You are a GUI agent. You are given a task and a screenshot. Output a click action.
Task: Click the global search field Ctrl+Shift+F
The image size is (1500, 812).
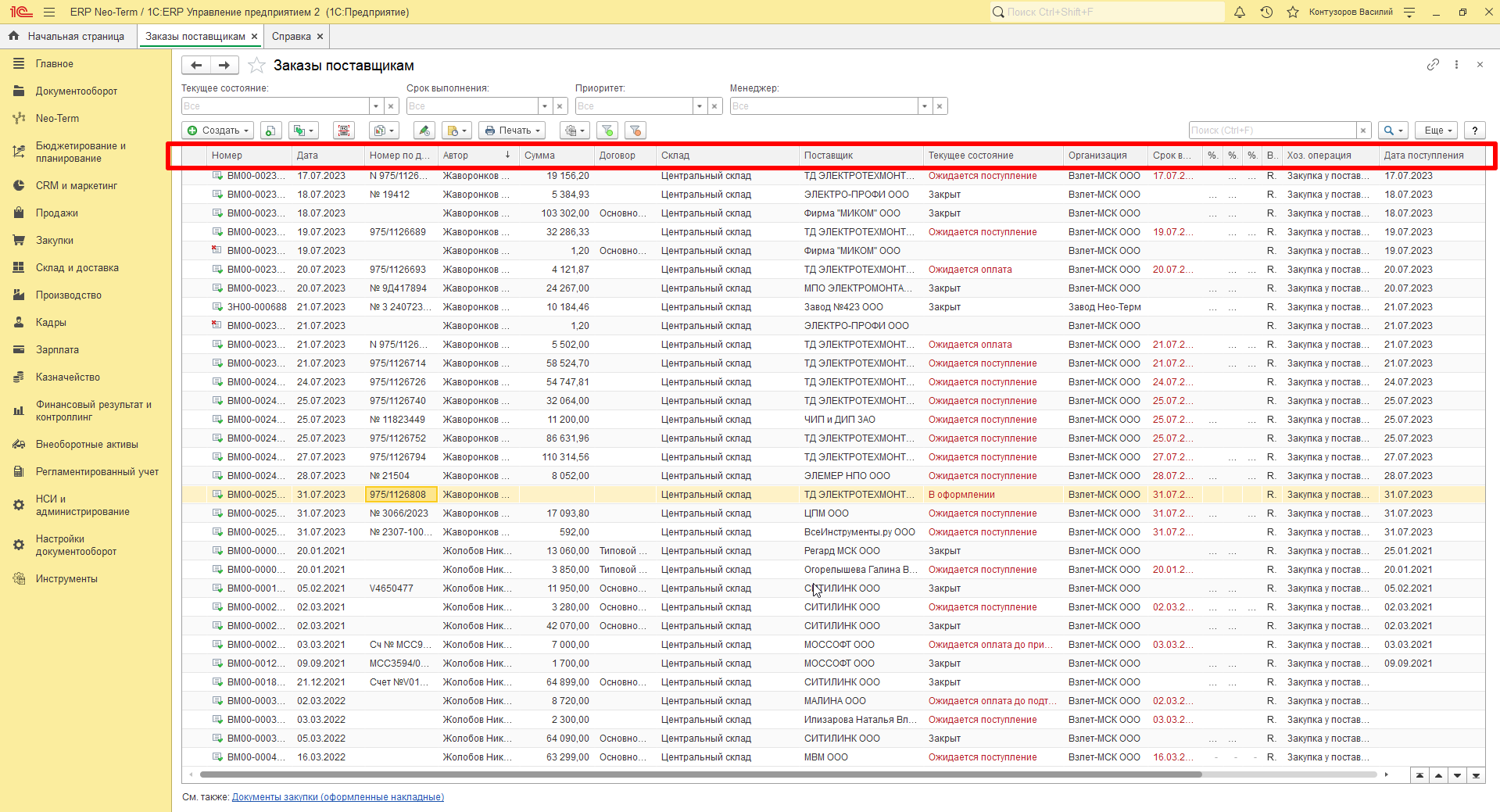pos(1107,12)
